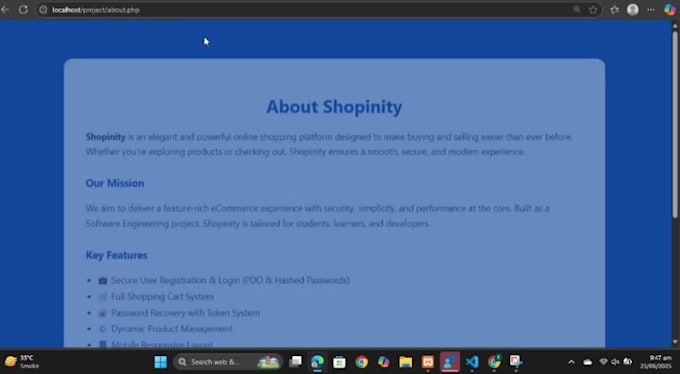The height and width of the screenshot is (374, 680).
Task: Open the Copilot sidebar icon
Action: tap(670, 10)
